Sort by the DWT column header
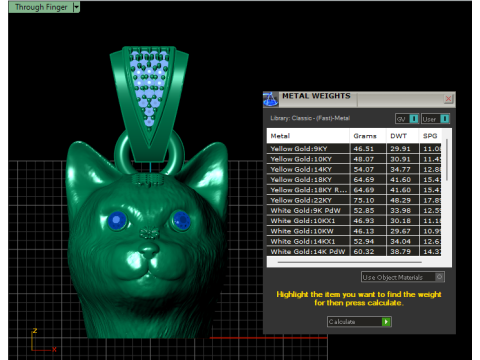This screenshot has width=480, height=360. point(402,136)
